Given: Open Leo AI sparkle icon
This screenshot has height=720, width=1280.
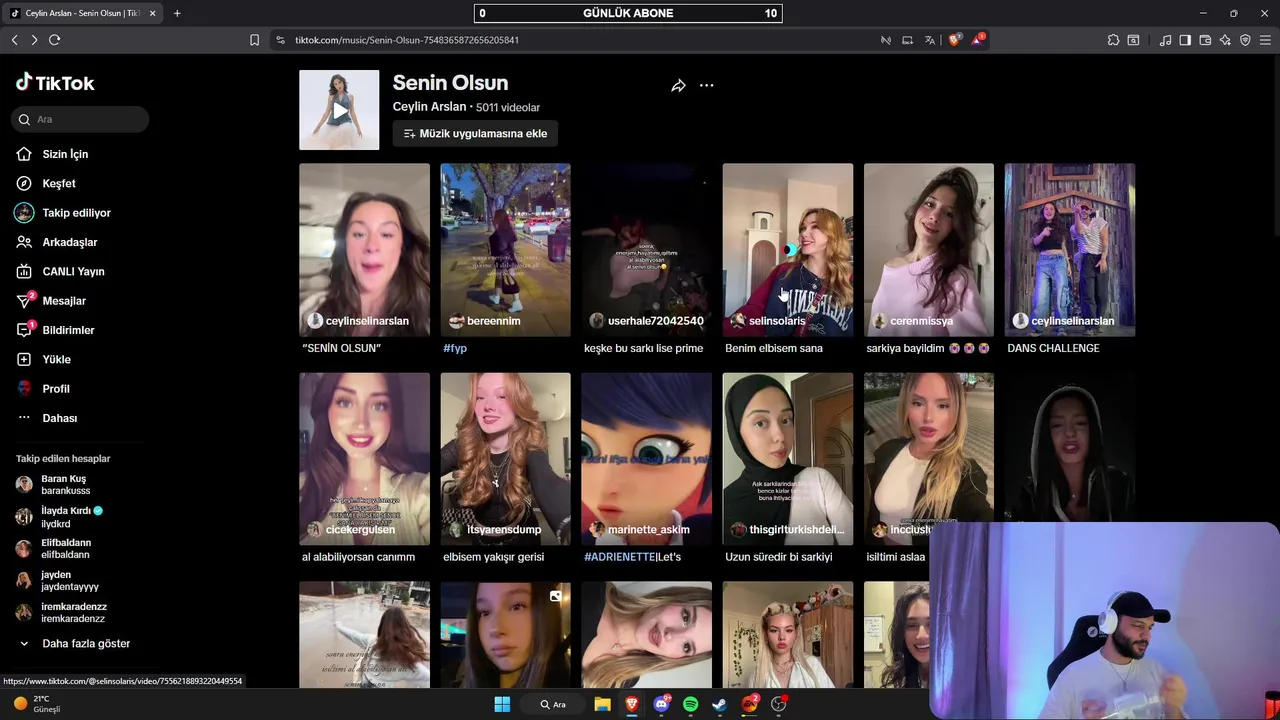Looking at the screenshot, I should pyautogui.click(x=1225, y=40).
